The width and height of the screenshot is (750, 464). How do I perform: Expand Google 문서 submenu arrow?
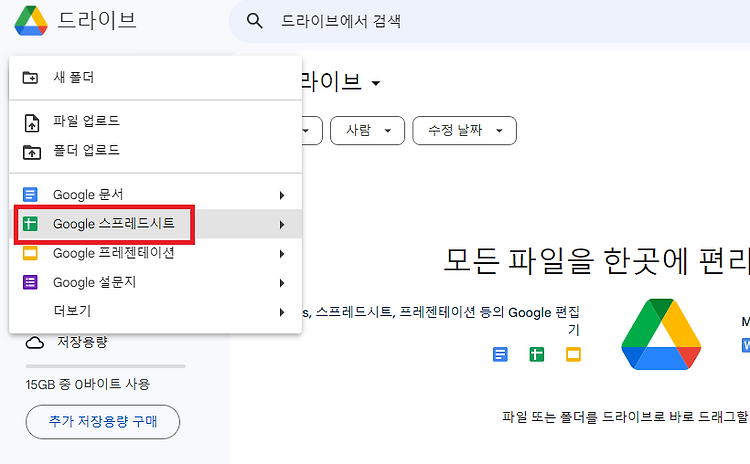click(x=282, y=195)
